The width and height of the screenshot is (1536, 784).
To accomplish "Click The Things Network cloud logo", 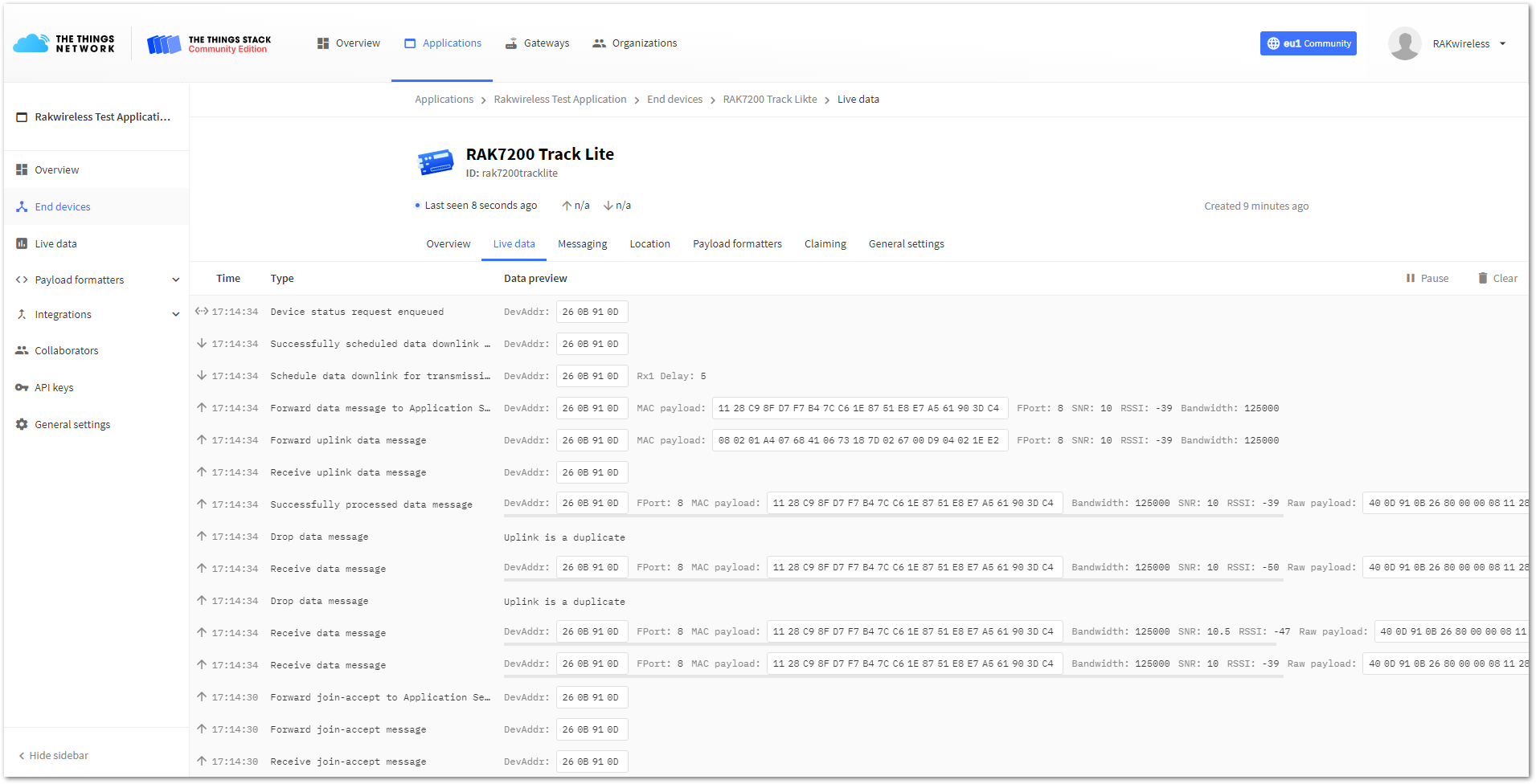I will pos(64,43).
